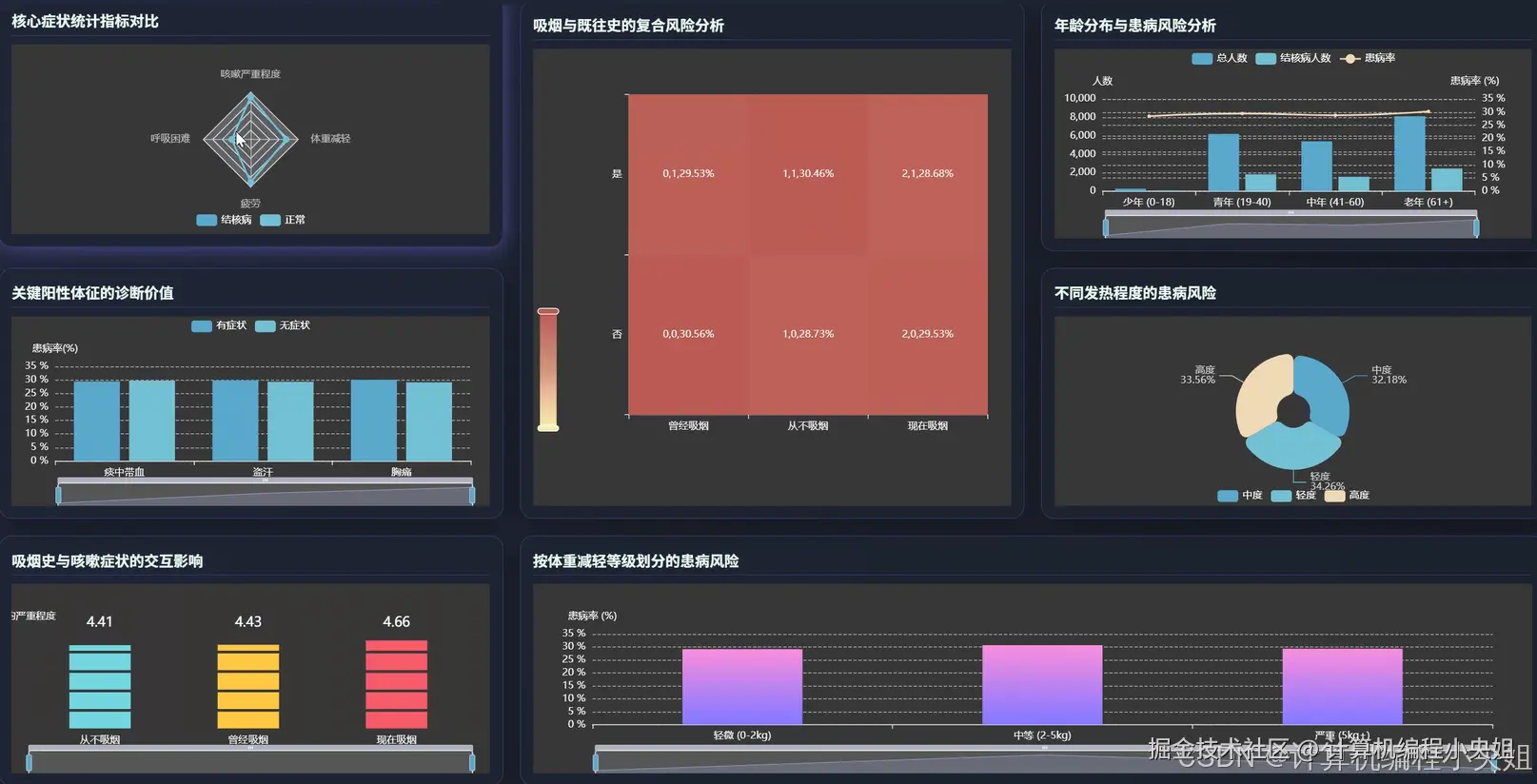Viewport: 1537px width, 784px height.
Task: Click the 曾经吸烟 heatmap axis label
Action: pyautogui.click(x=688, y=426)
